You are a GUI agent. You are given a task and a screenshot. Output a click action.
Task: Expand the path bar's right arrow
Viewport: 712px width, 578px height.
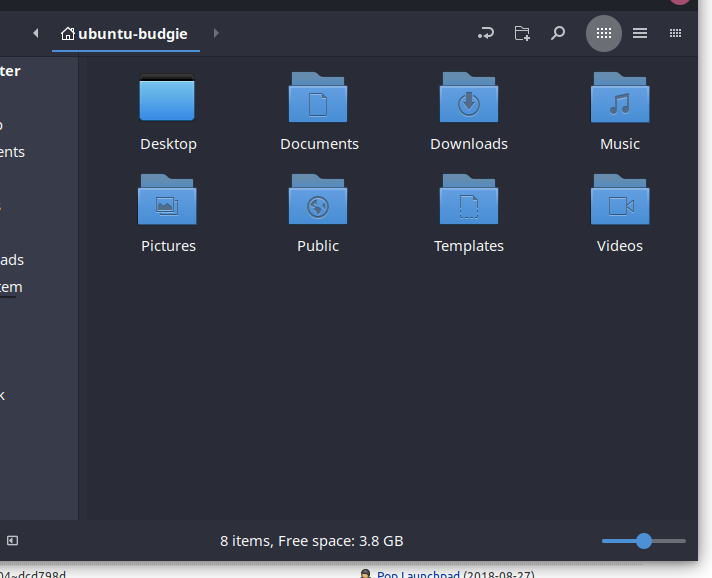point(216,33)
